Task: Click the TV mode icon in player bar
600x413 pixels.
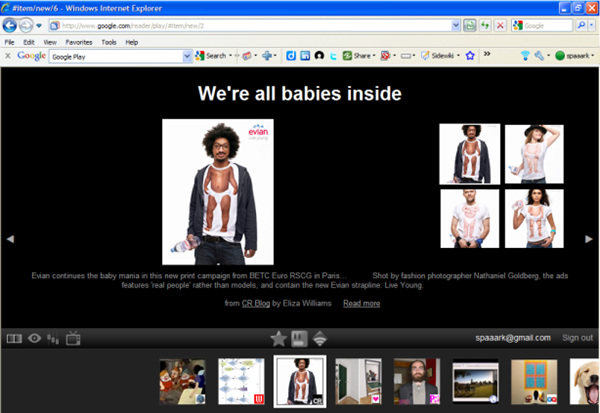Action: tap(73, 338)
